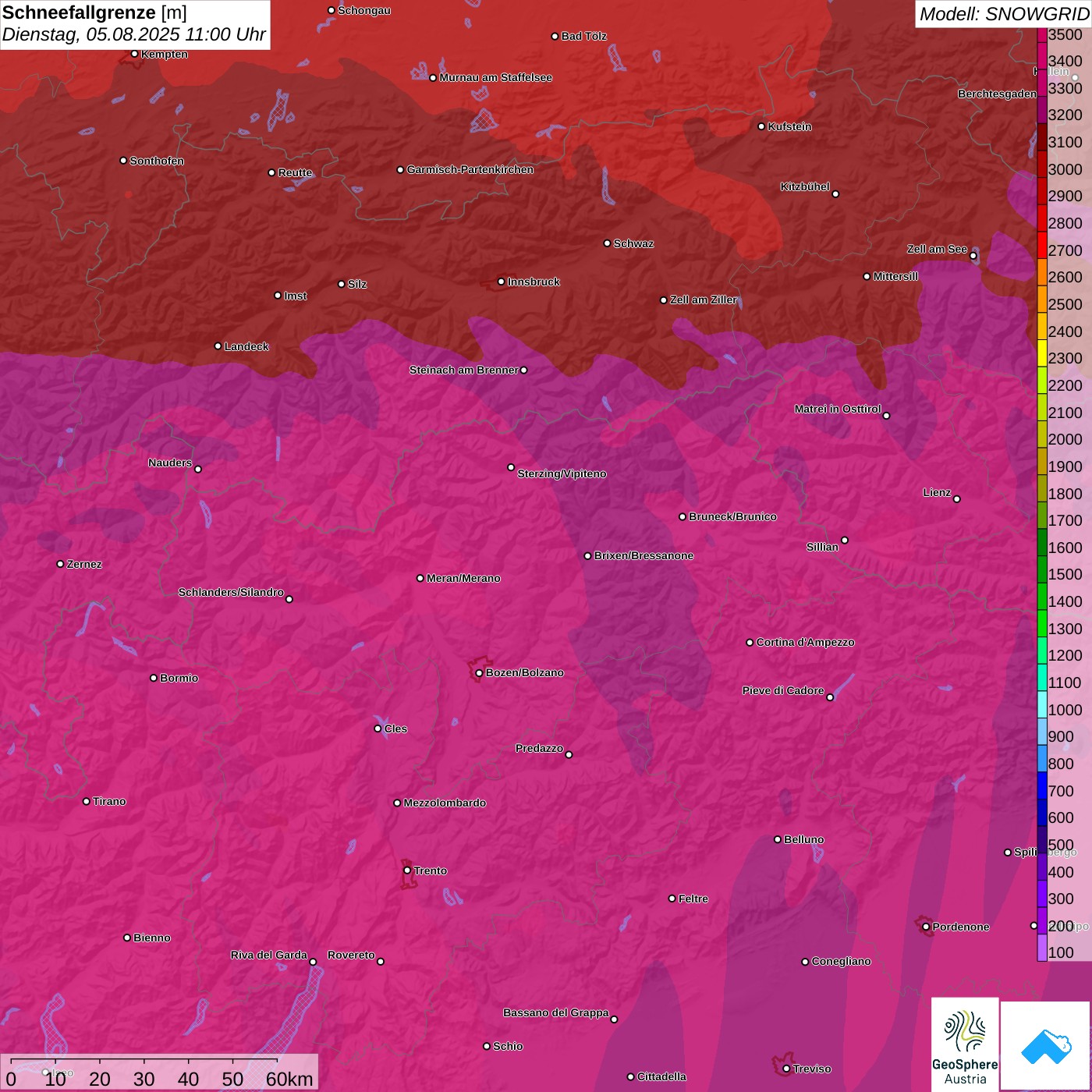The height and width of the screenshot is (1092, 1092).
Task: Click the legend value '1500'
Action: coord(1065,574)
